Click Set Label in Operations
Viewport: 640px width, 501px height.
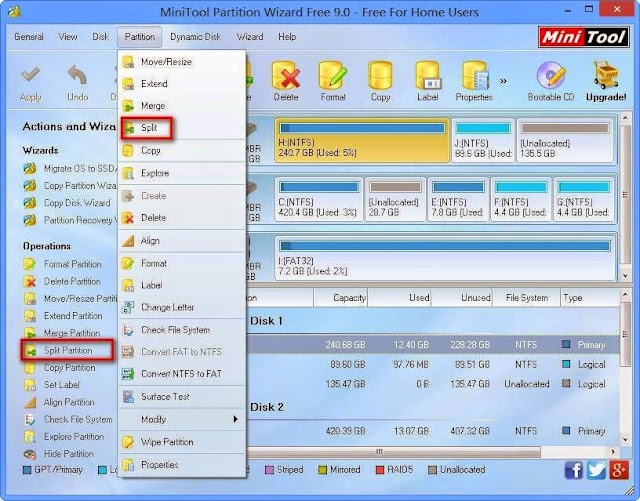[x=52, y=385]
